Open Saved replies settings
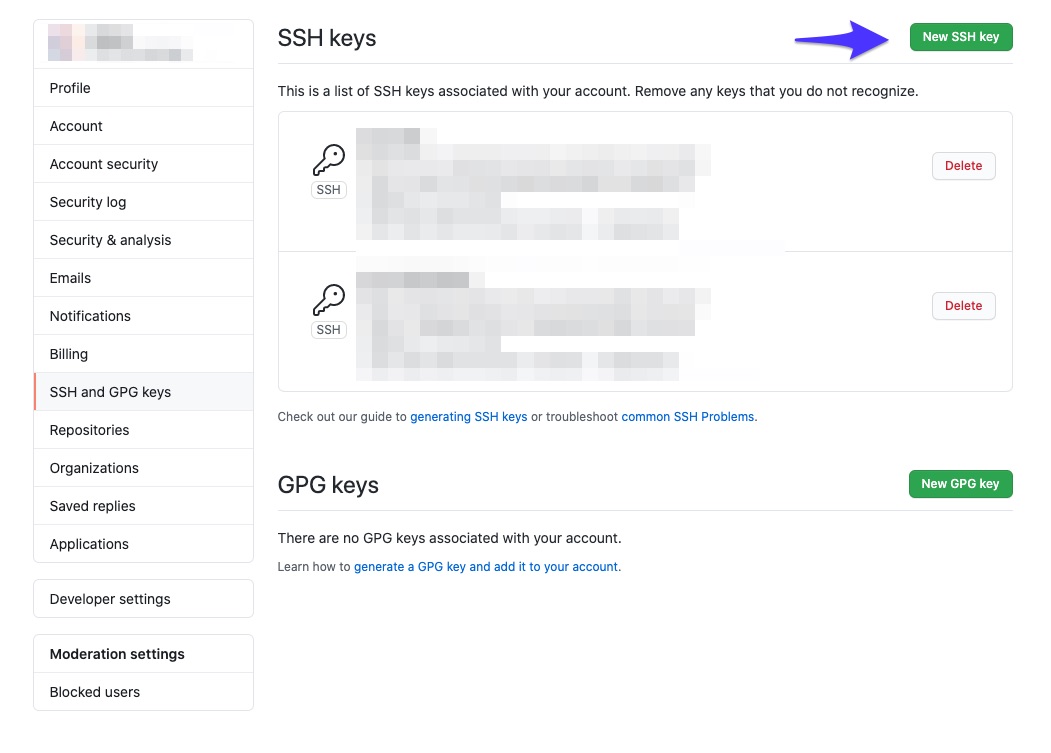1051x753 pixels. pos(92,505)
